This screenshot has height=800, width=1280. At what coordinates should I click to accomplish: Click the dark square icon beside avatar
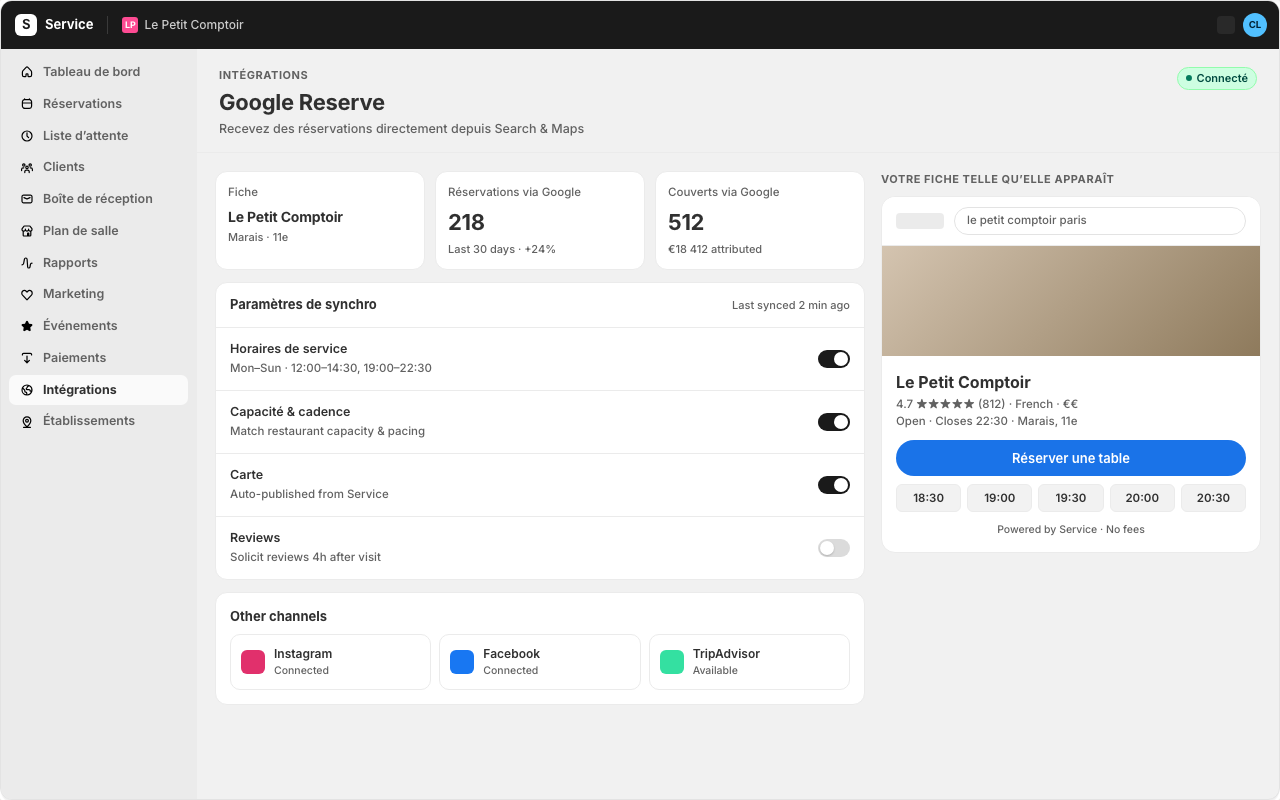[x=1226, y=25]
